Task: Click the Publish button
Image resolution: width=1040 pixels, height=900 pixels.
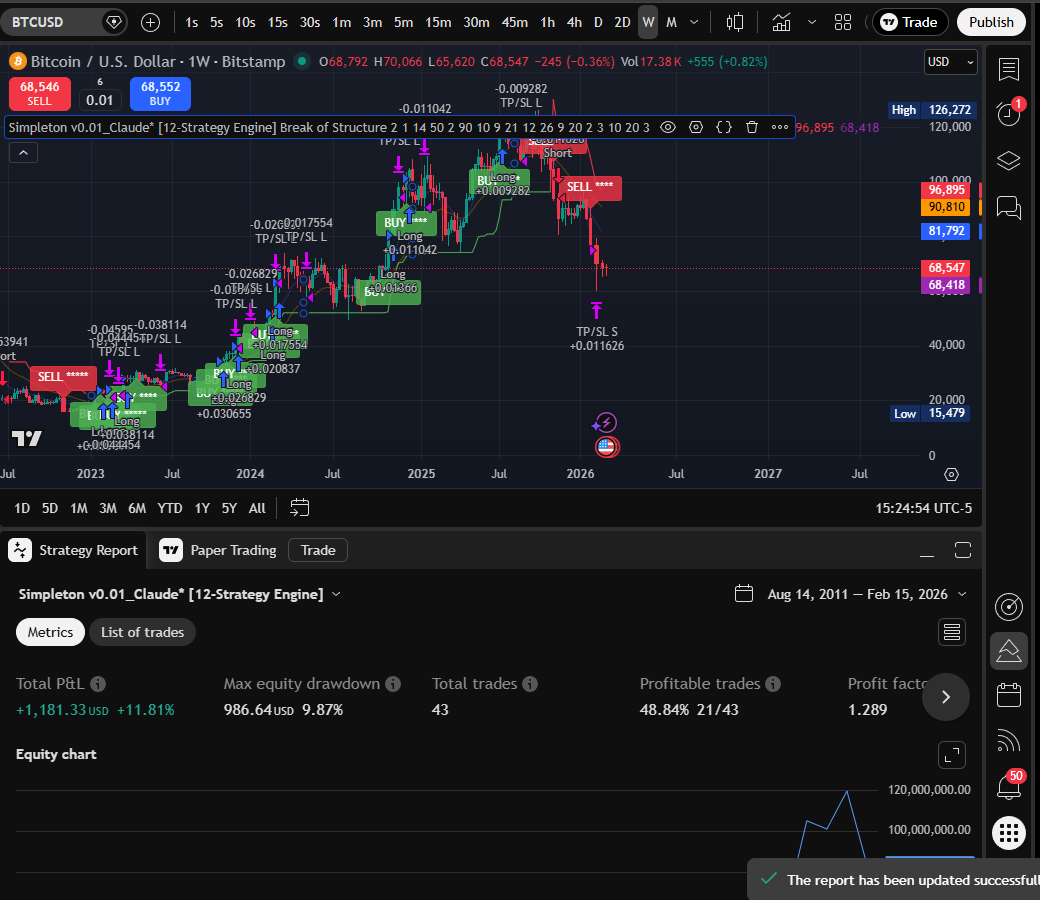Action: (x=991, y=22)
